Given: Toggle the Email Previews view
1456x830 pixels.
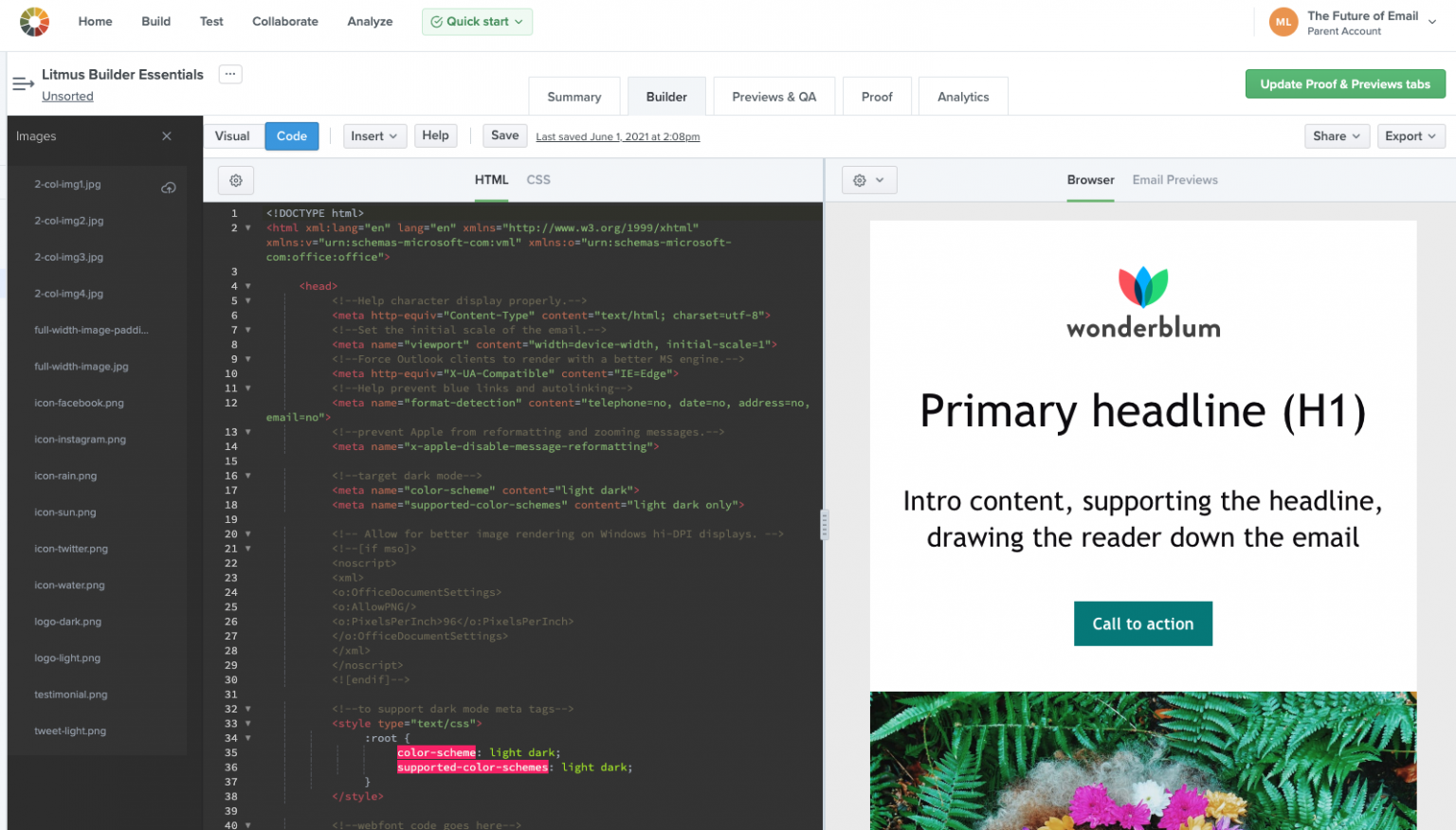Looking at the screenshot, I should (x=1174, y=180).
